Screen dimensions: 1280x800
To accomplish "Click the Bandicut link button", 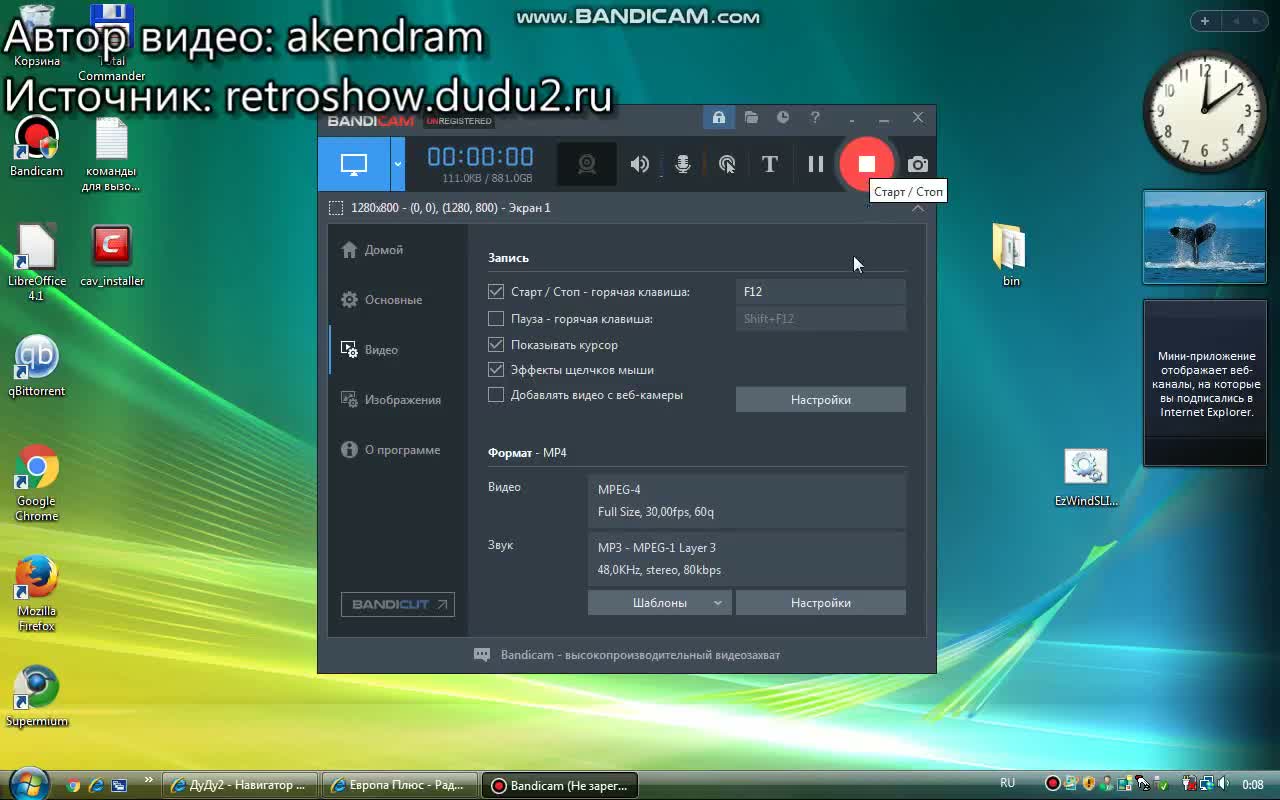I will pos(398,604).
